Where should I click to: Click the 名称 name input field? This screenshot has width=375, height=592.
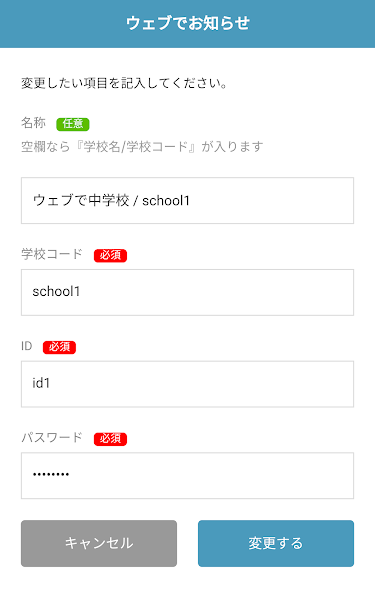coord(187,200)
